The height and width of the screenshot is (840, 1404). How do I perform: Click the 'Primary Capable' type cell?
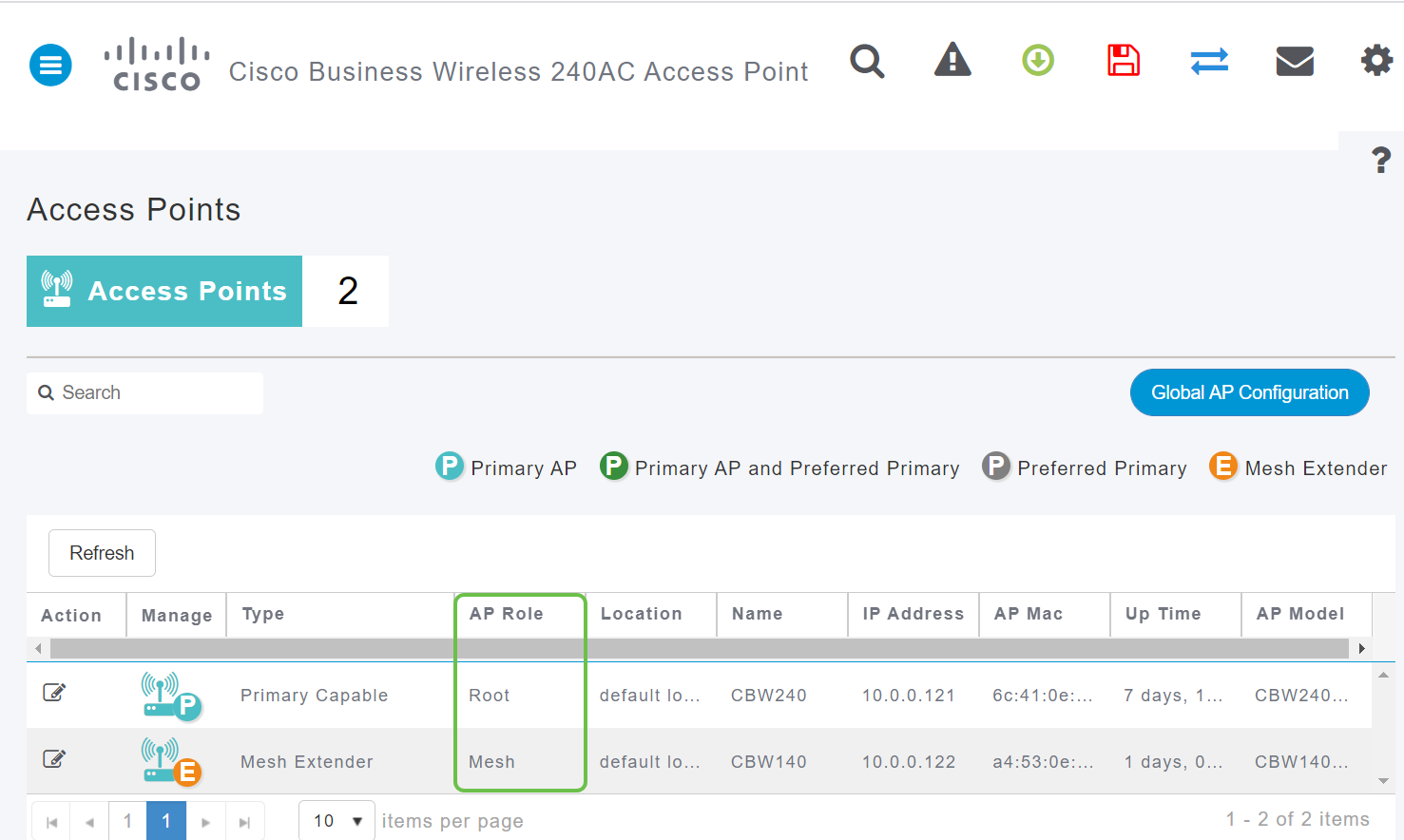click(315, 696)
